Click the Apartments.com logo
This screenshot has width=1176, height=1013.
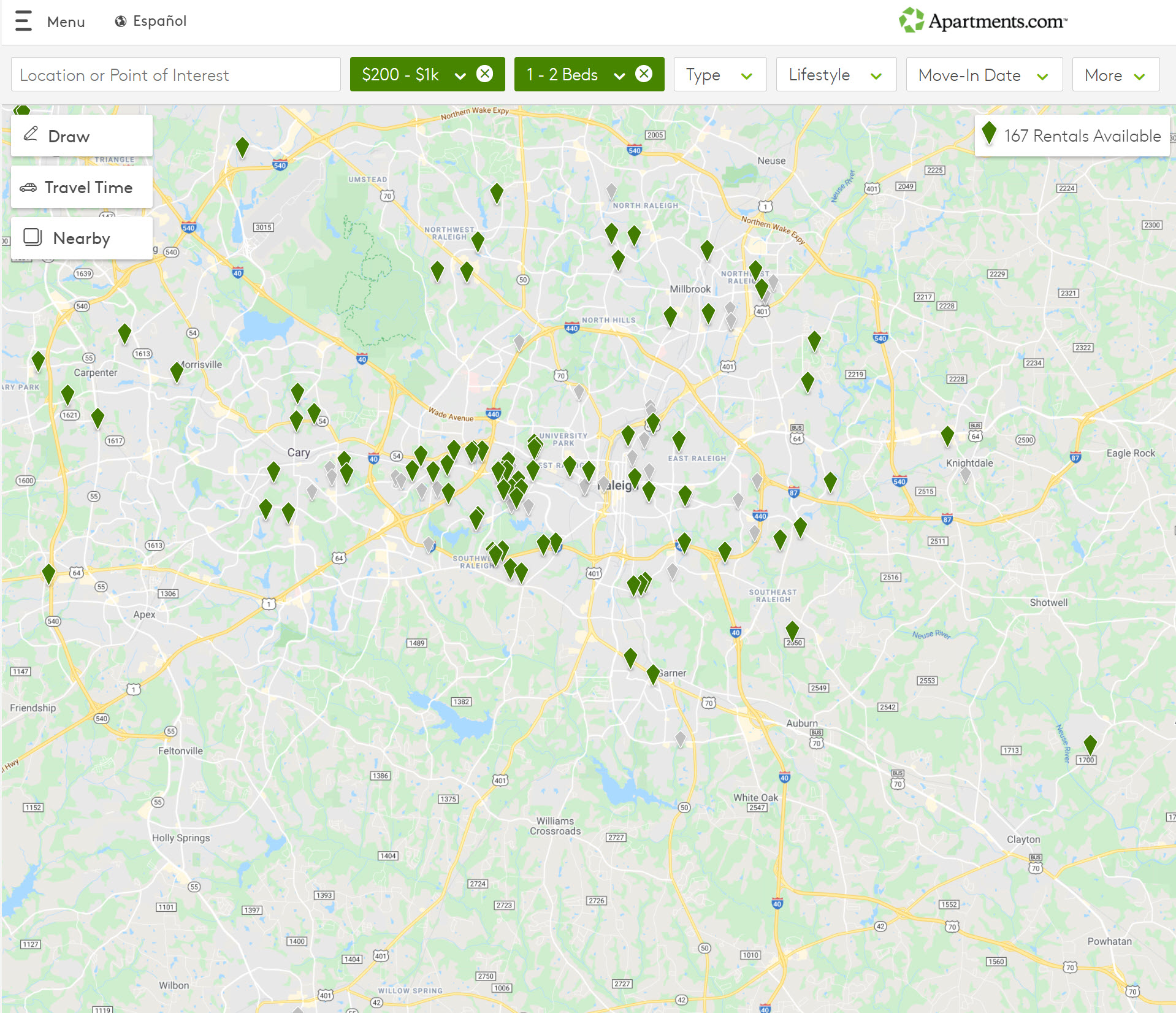[983, 21]
